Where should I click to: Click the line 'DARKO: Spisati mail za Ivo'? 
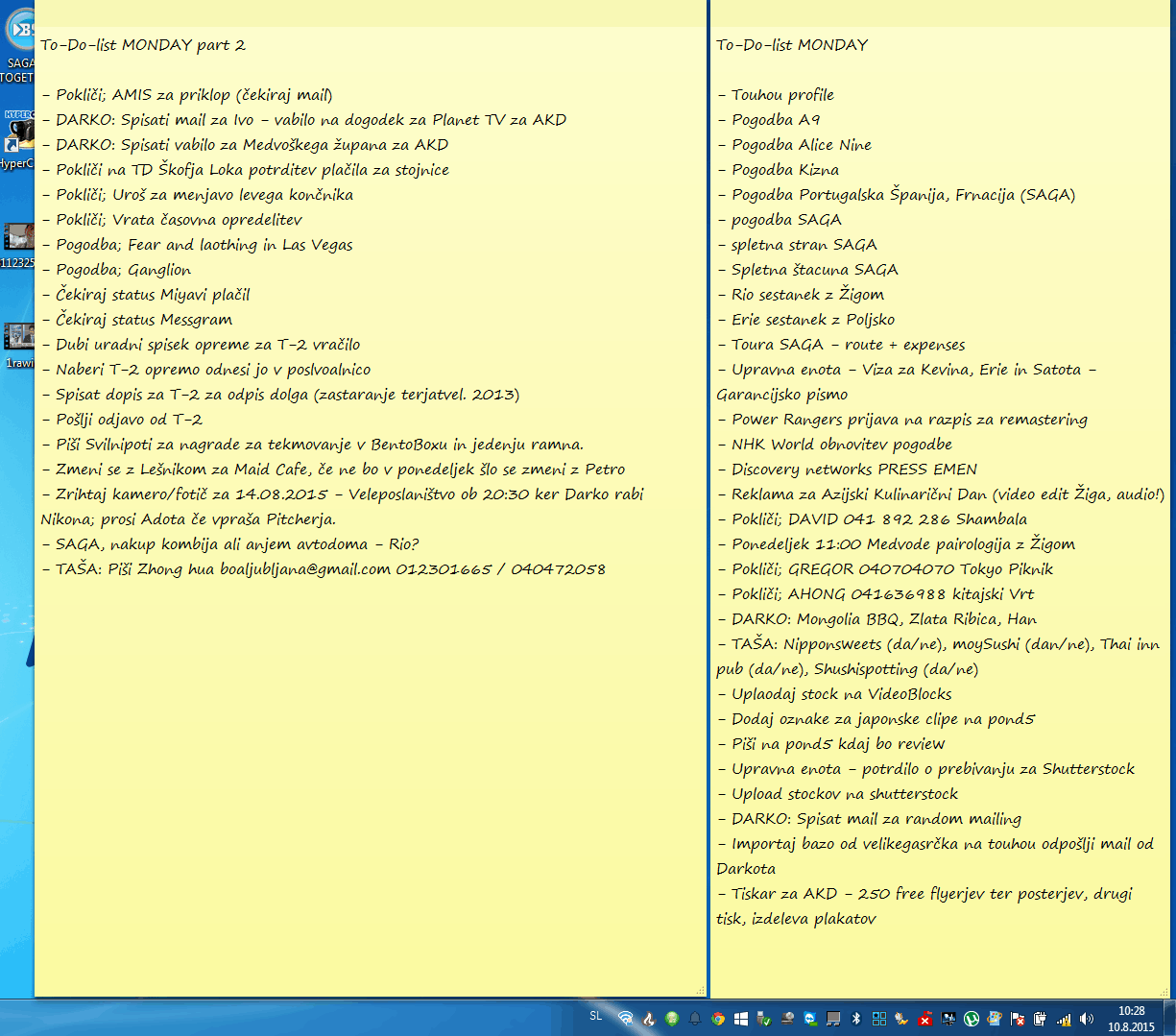coord(303,120)
